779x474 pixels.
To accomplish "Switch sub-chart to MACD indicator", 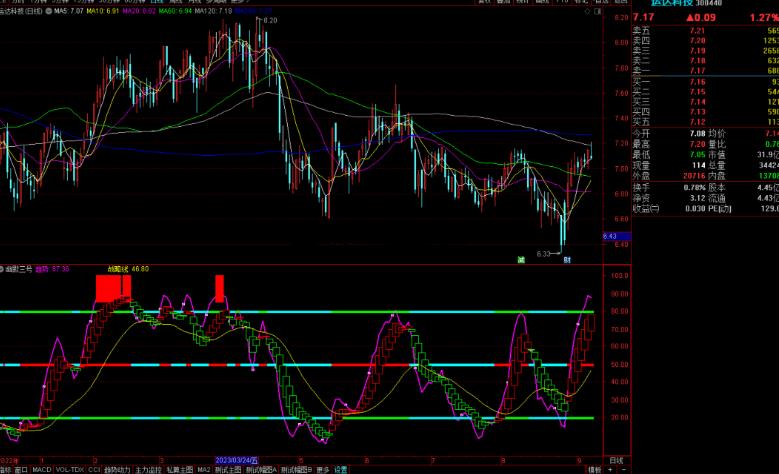I will coord(42,470).
